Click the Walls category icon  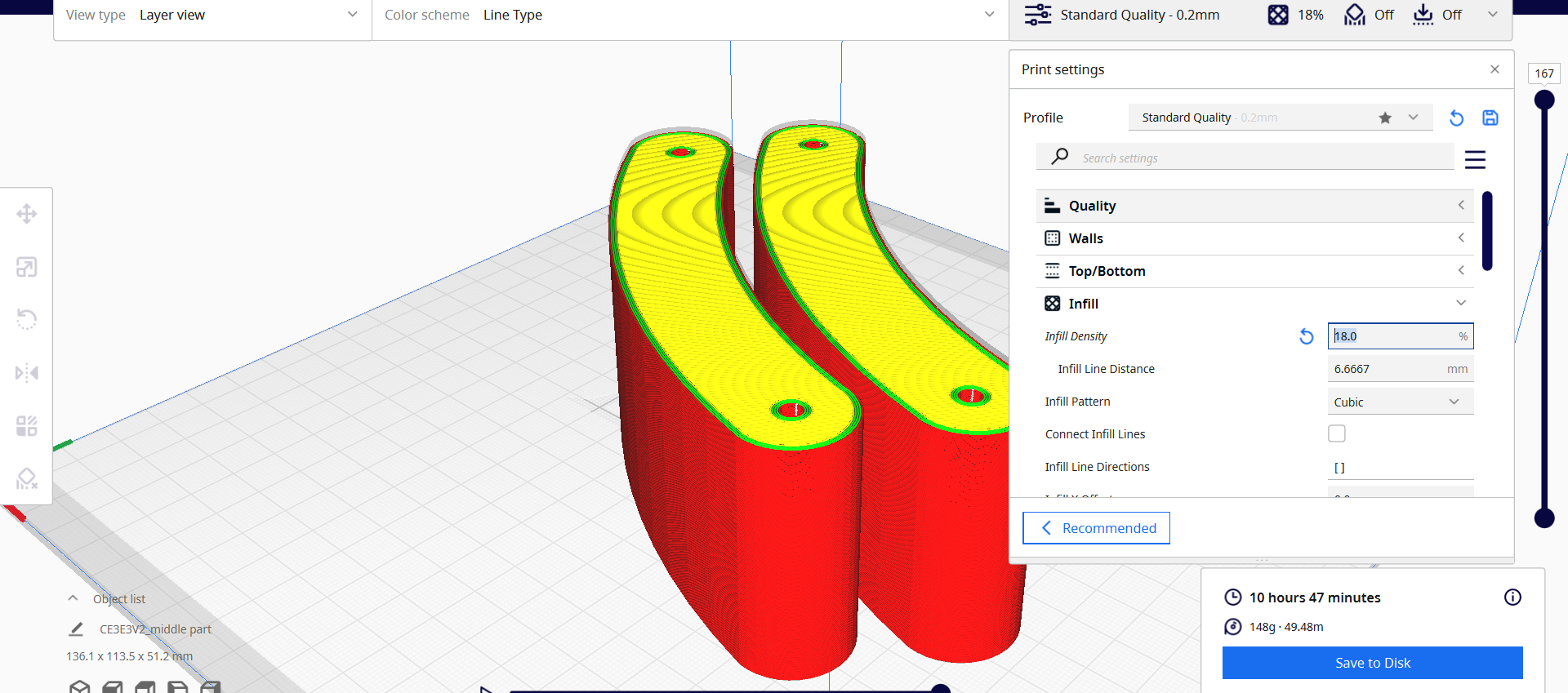click(1053, 238)
